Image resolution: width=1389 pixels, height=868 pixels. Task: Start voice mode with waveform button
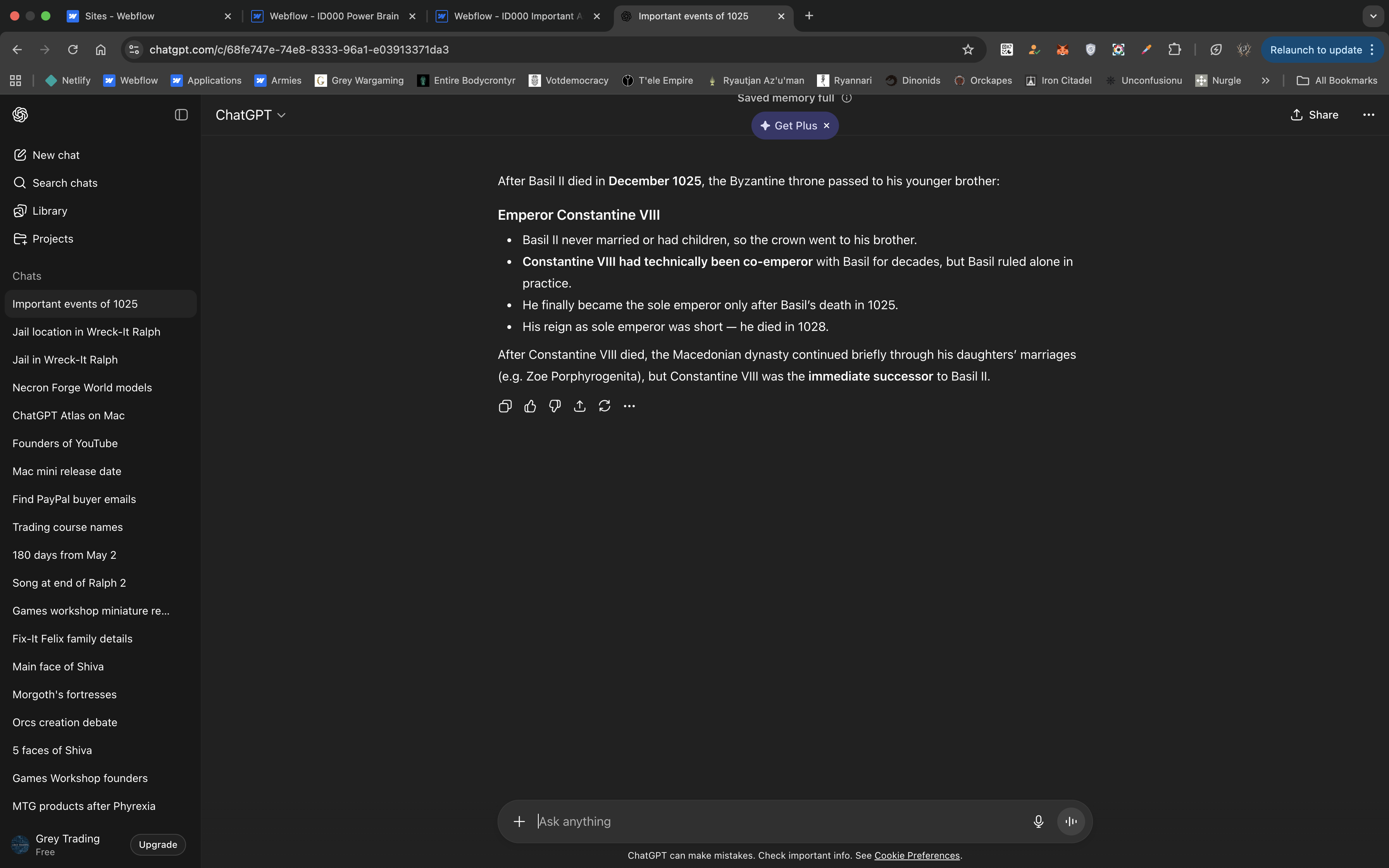(1070, 821)
